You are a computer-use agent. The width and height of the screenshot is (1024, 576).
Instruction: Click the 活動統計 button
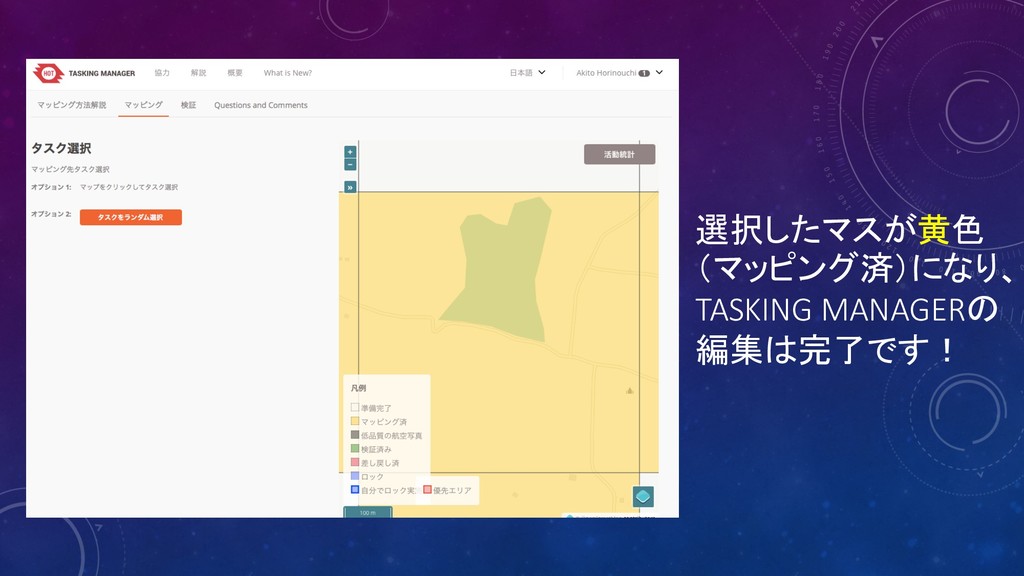tap(619, 154)
